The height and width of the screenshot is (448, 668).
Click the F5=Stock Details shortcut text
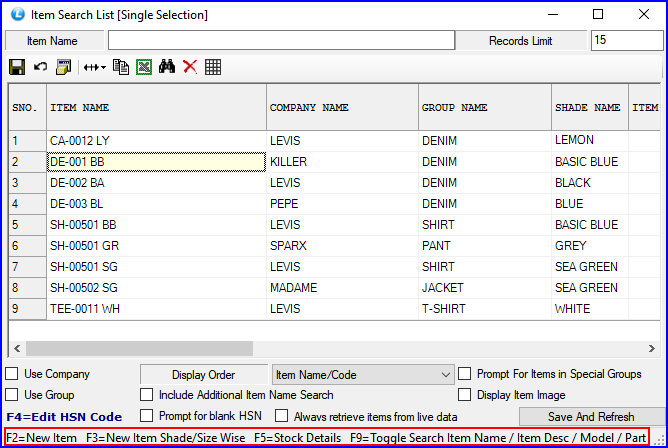click(298, 438)
